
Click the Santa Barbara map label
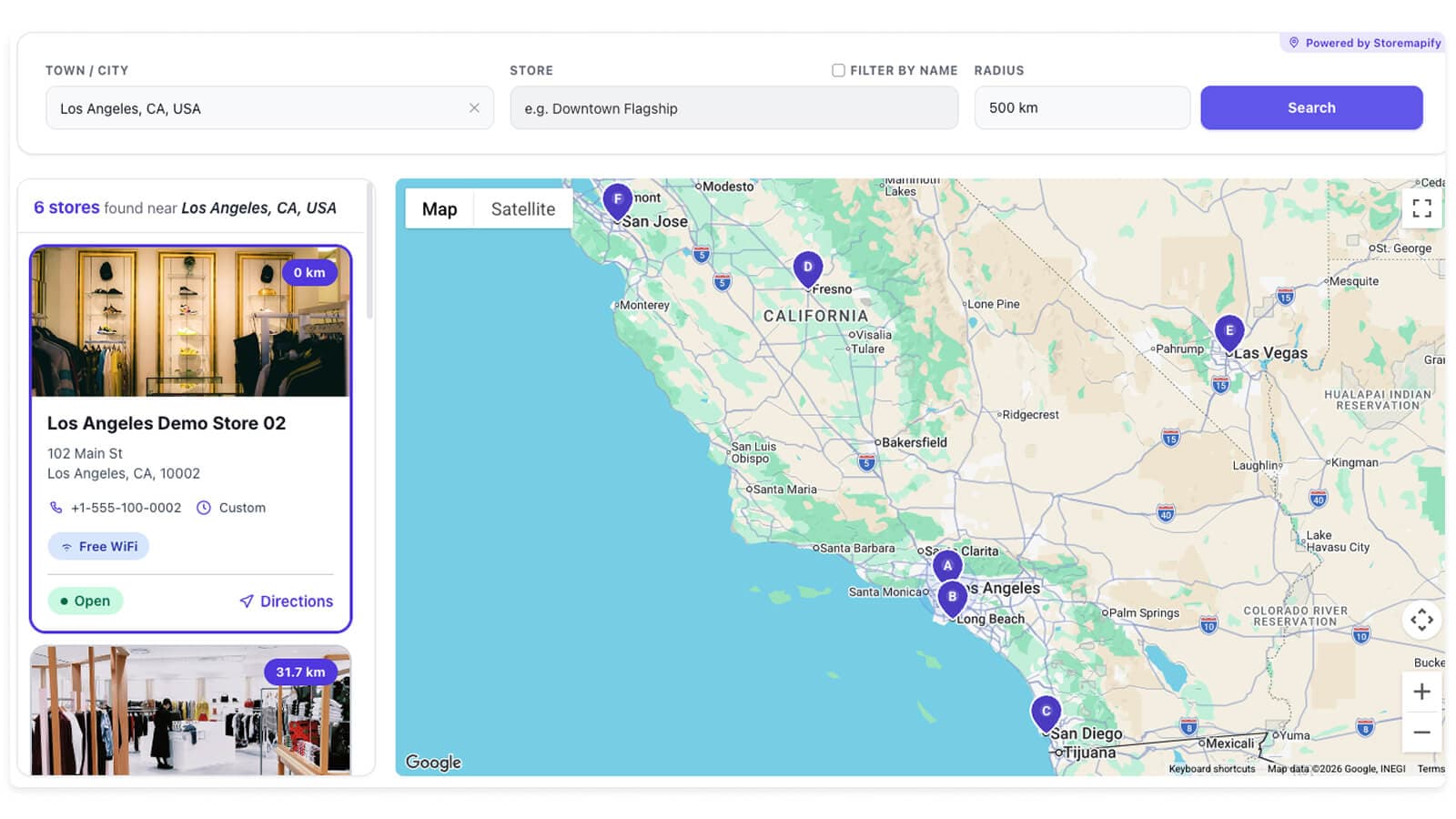point(856,548)
